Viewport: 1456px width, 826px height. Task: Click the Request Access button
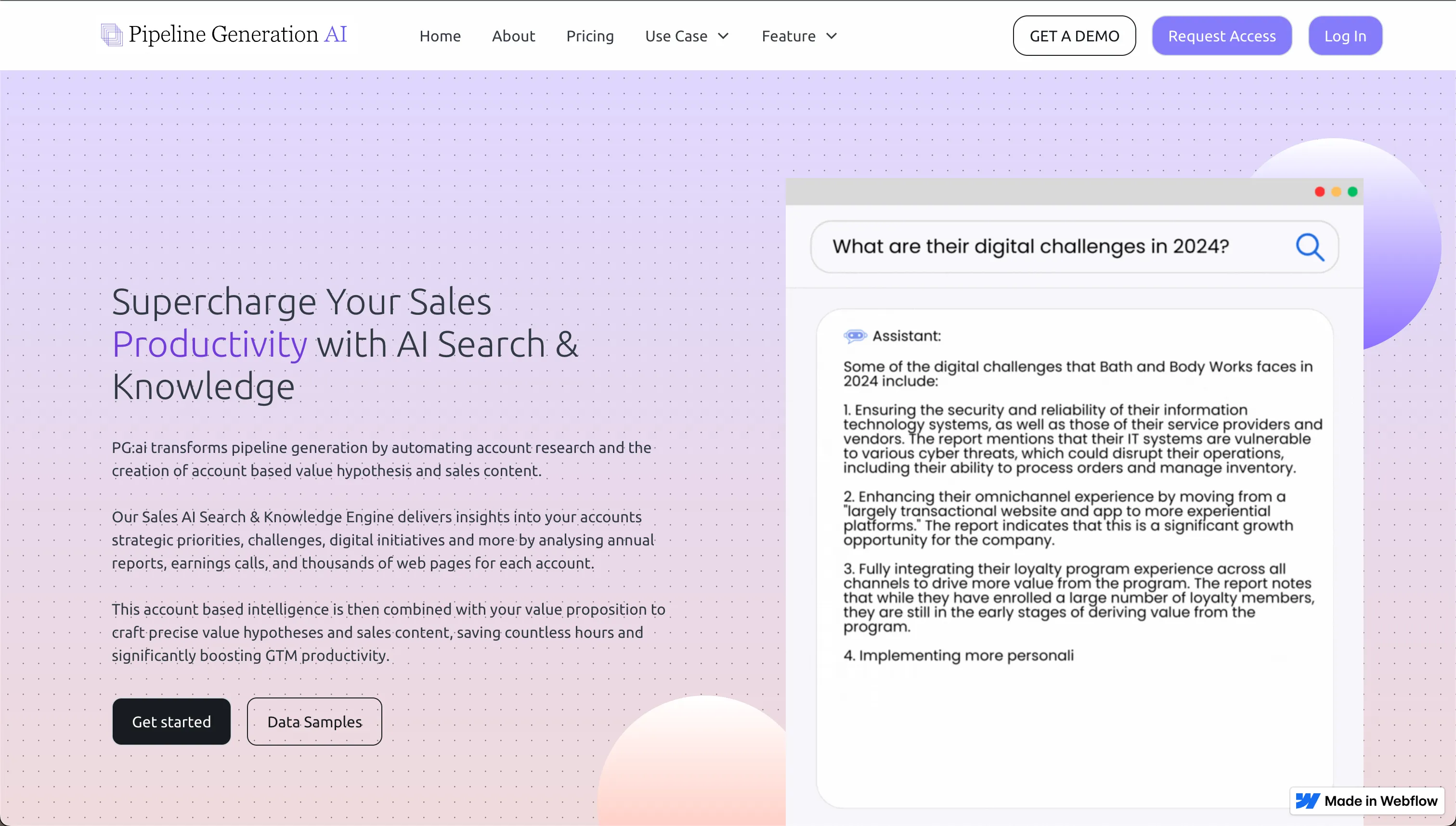(x=1222, y=36)
